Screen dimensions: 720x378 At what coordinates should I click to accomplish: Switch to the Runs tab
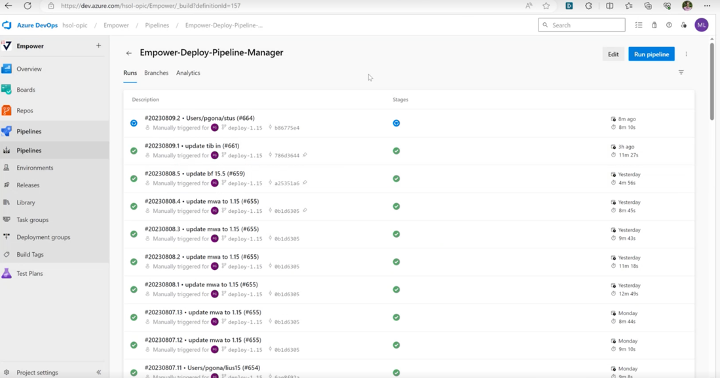[130, 73]
